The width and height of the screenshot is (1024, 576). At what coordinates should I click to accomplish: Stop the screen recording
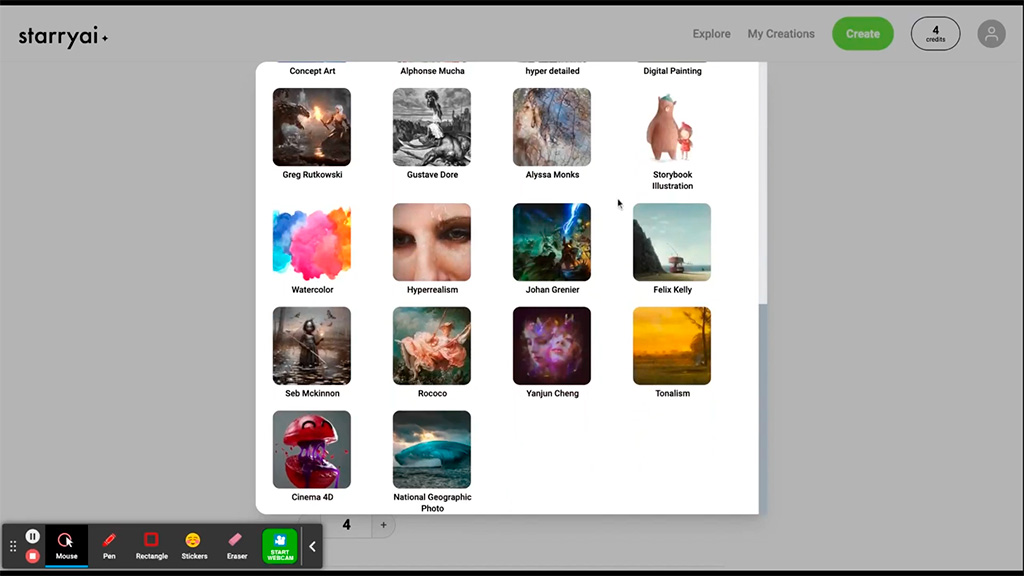pyautogui.click(x=33, y=556)
